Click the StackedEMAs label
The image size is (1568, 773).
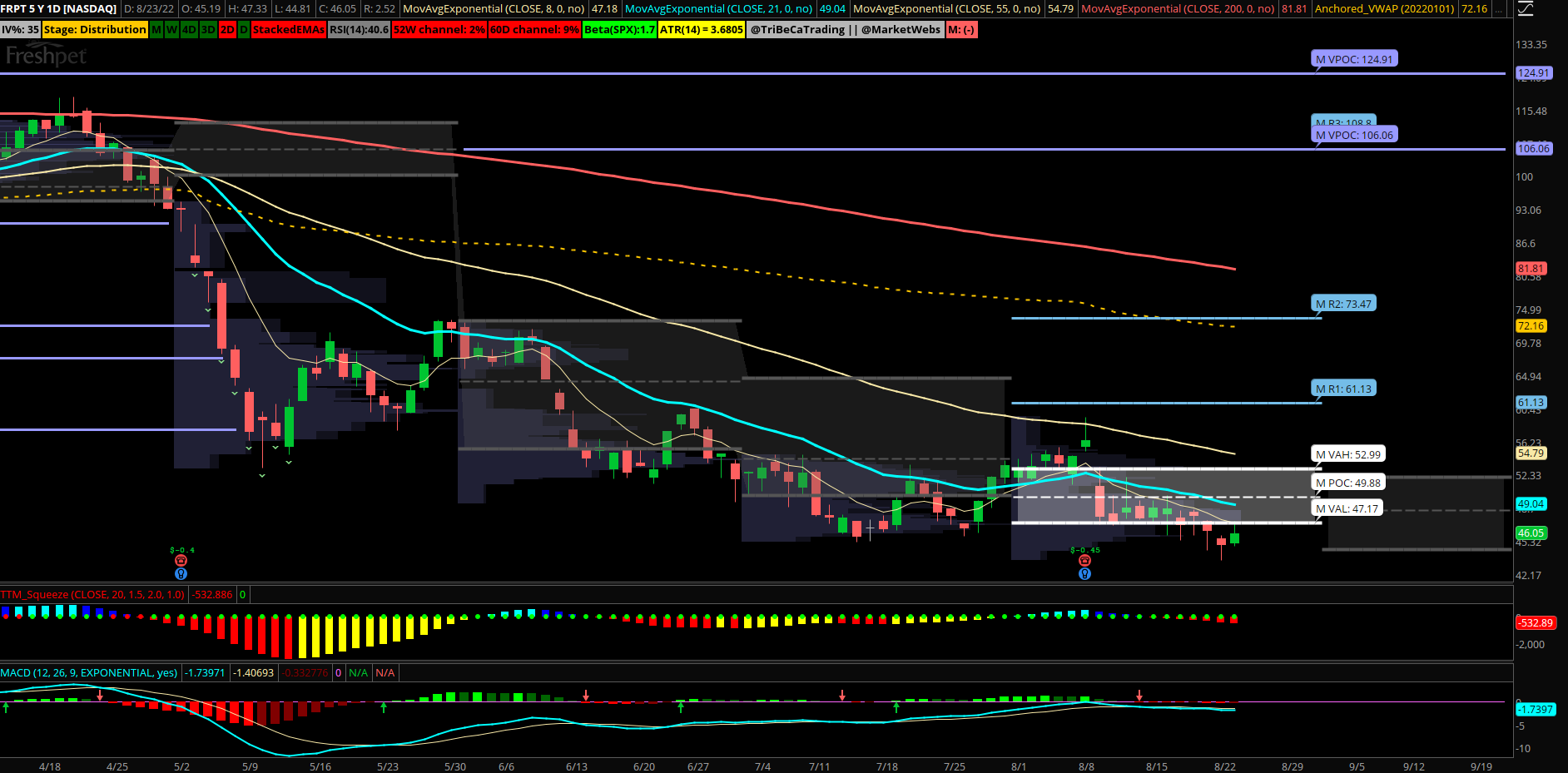click(289, 29)
